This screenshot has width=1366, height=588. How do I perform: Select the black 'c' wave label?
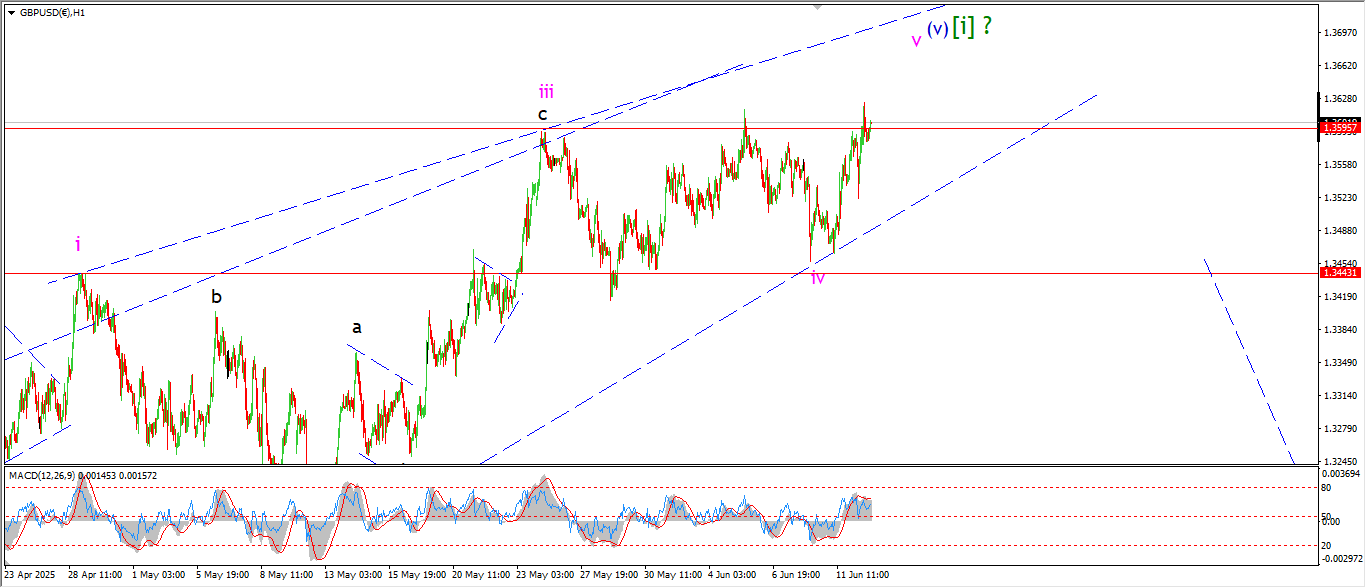(x=543, y=113)
